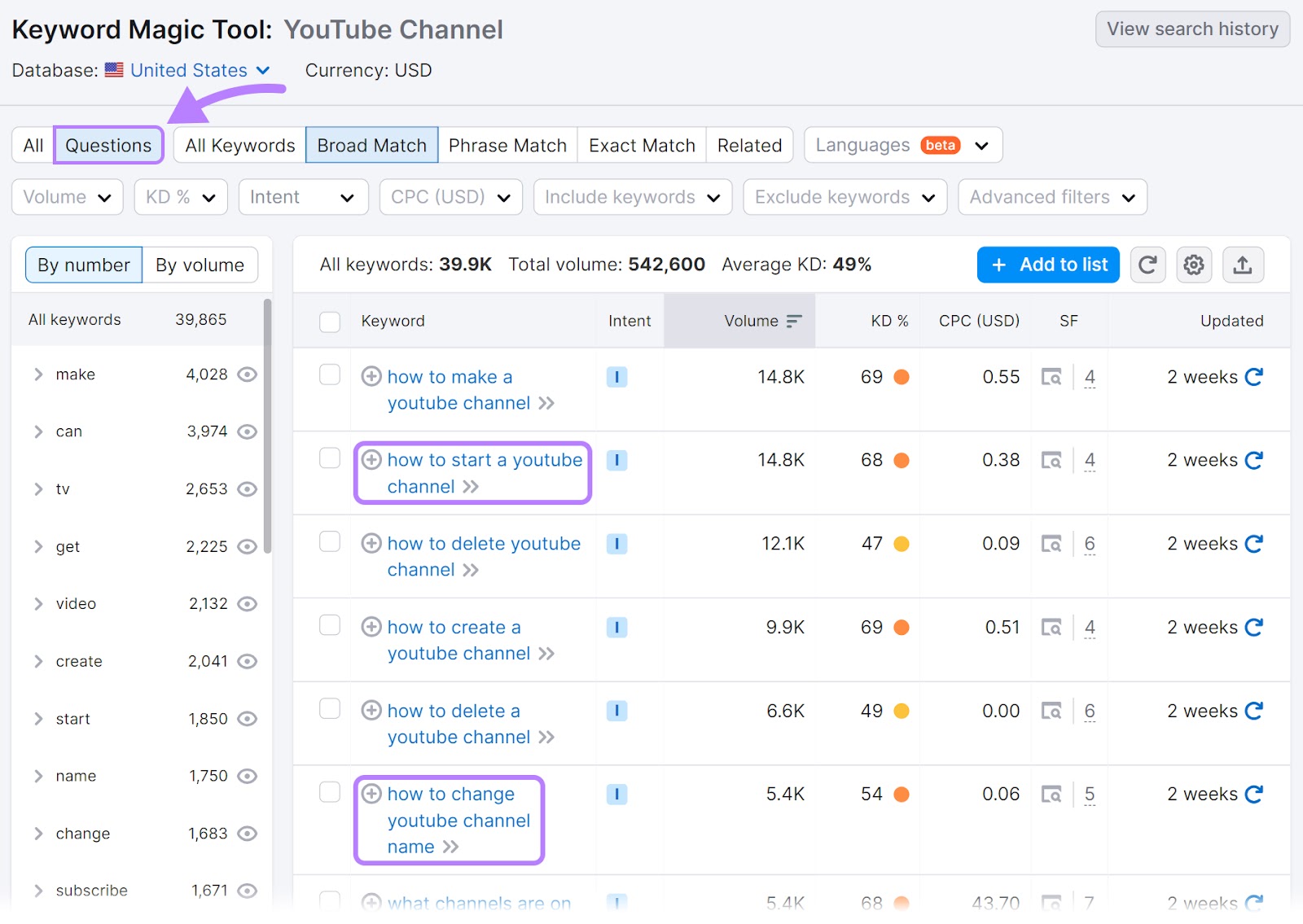Screen dimensions: 1303x924
Task: Export keyword results via the upload icon
Action: click(x=1243, y=265)
